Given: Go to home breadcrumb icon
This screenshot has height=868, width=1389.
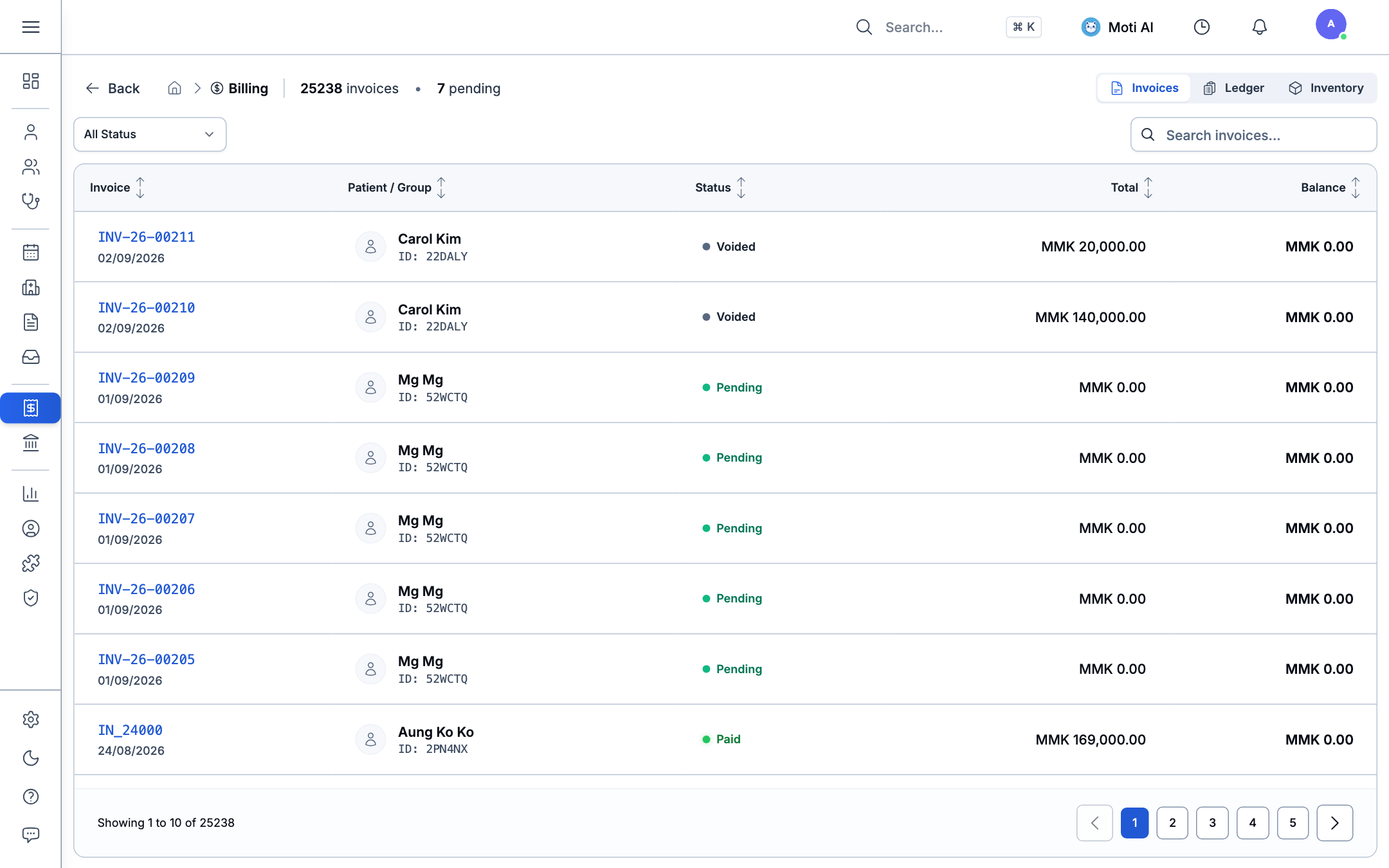Looking at the screenshot, I should click(x=174, y=88).
